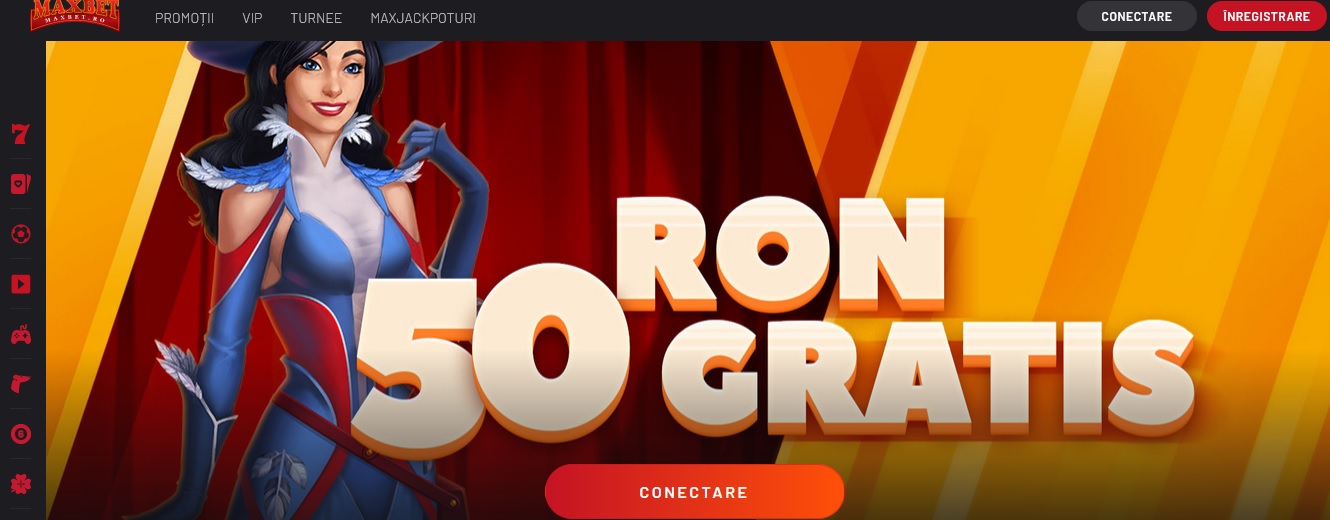Select the pistol-shaped sidebar icon
Screen dimensions: 1330x520
coord(20,384)
